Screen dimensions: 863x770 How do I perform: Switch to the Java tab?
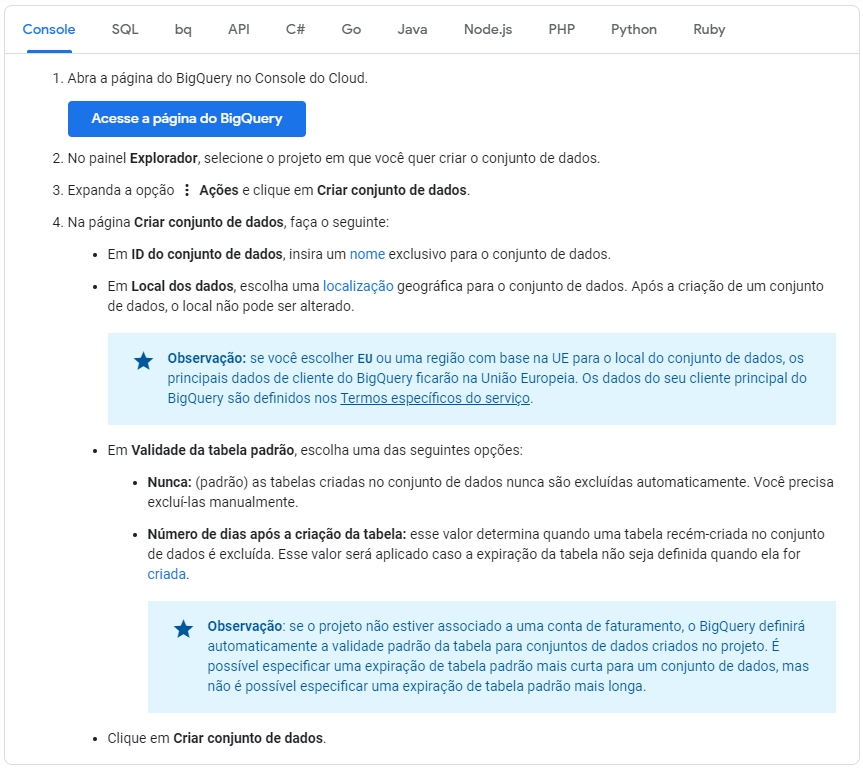412,30
